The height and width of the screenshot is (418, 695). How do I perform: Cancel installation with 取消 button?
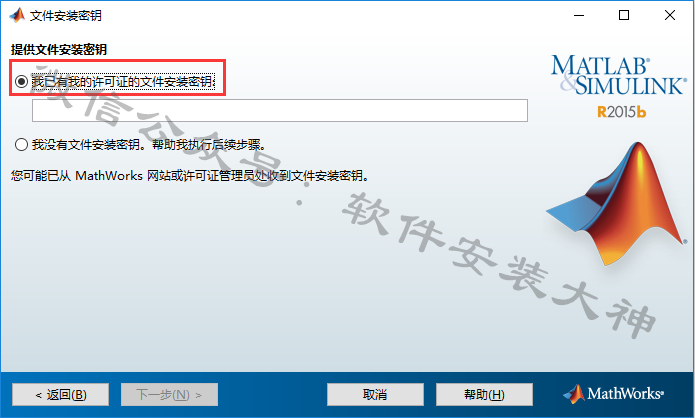[375, 395]
